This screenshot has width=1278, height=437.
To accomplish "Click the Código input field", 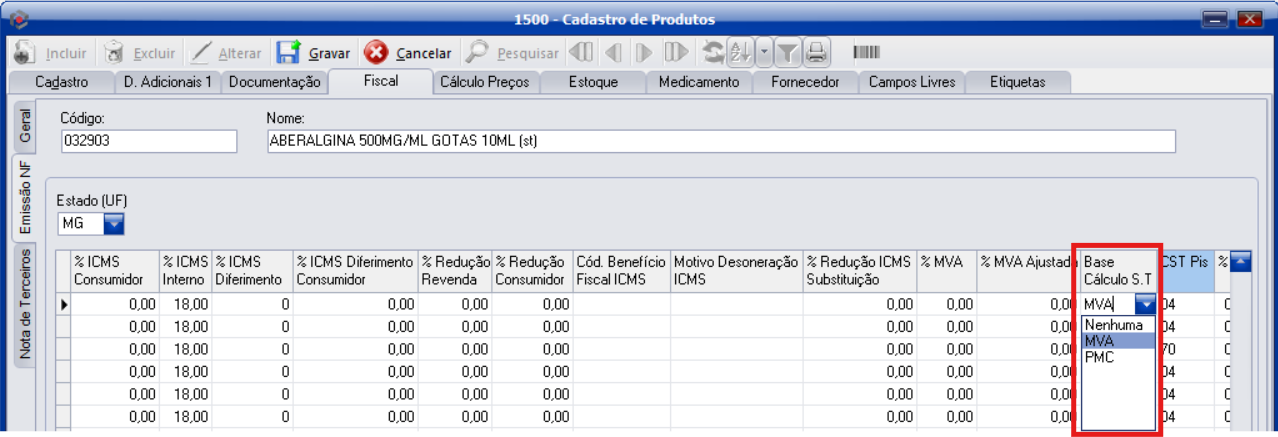I will (x=148, y=141).
